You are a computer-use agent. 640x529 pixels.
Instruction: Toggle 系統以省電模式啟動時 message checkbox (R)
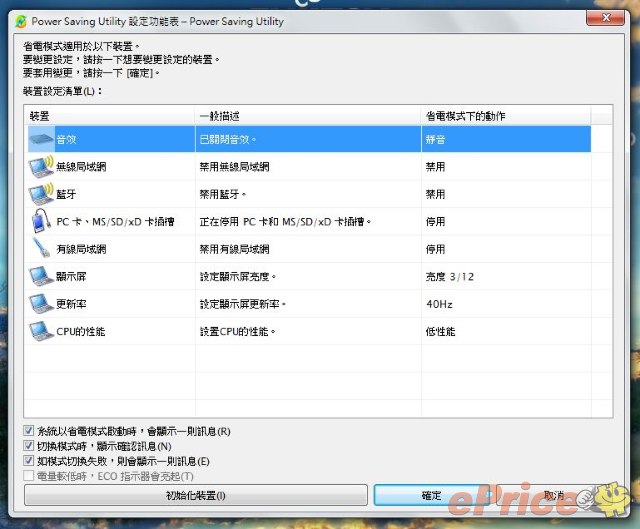(x=29, y=431)
